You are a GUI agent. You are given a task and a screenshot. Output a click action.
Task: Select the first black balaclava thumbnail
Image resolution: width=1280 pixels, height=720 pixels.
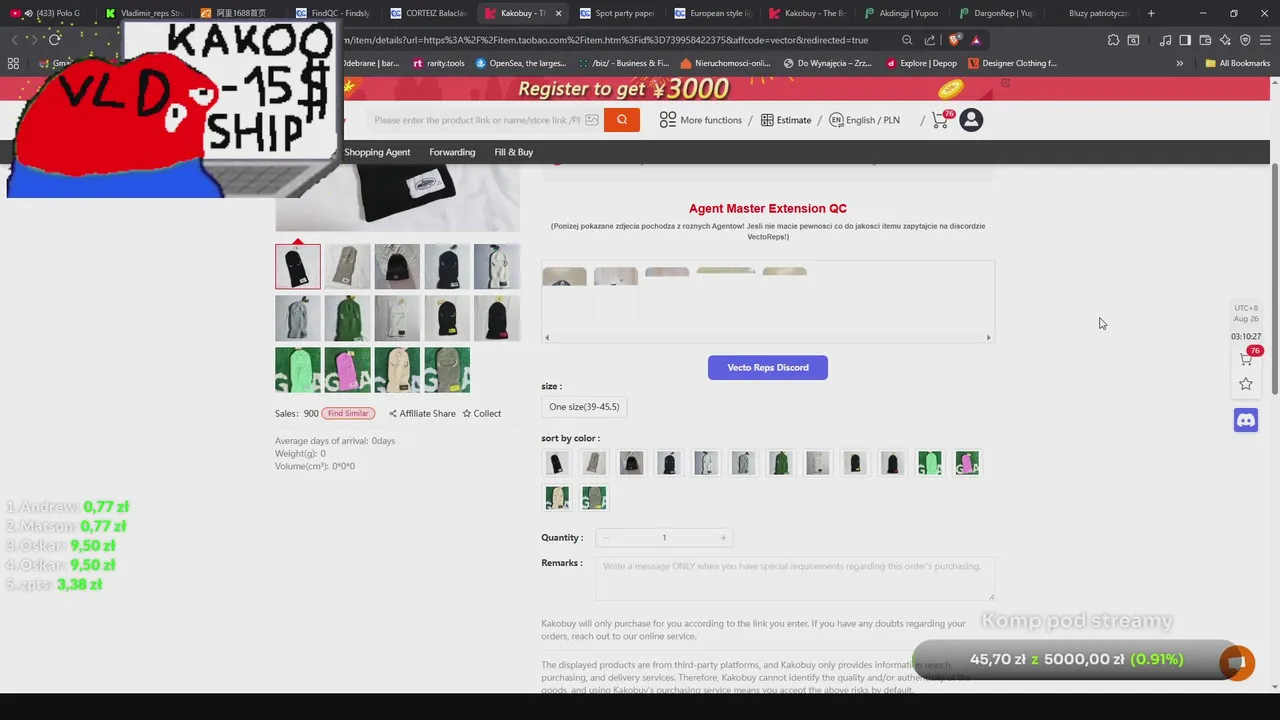[298, 266]
